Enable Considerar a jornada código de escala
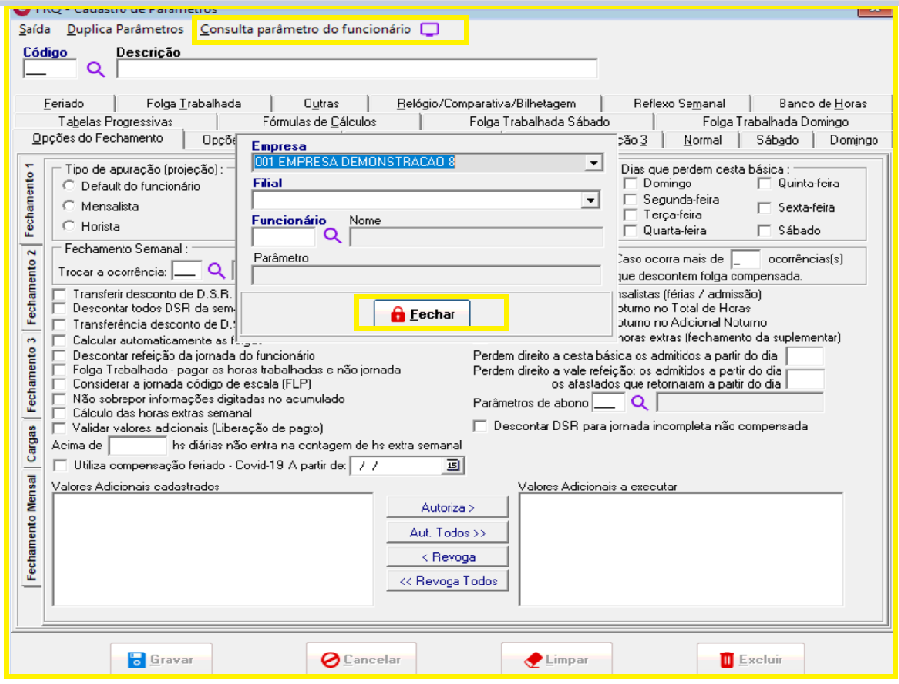 click(x=59, y=384)
